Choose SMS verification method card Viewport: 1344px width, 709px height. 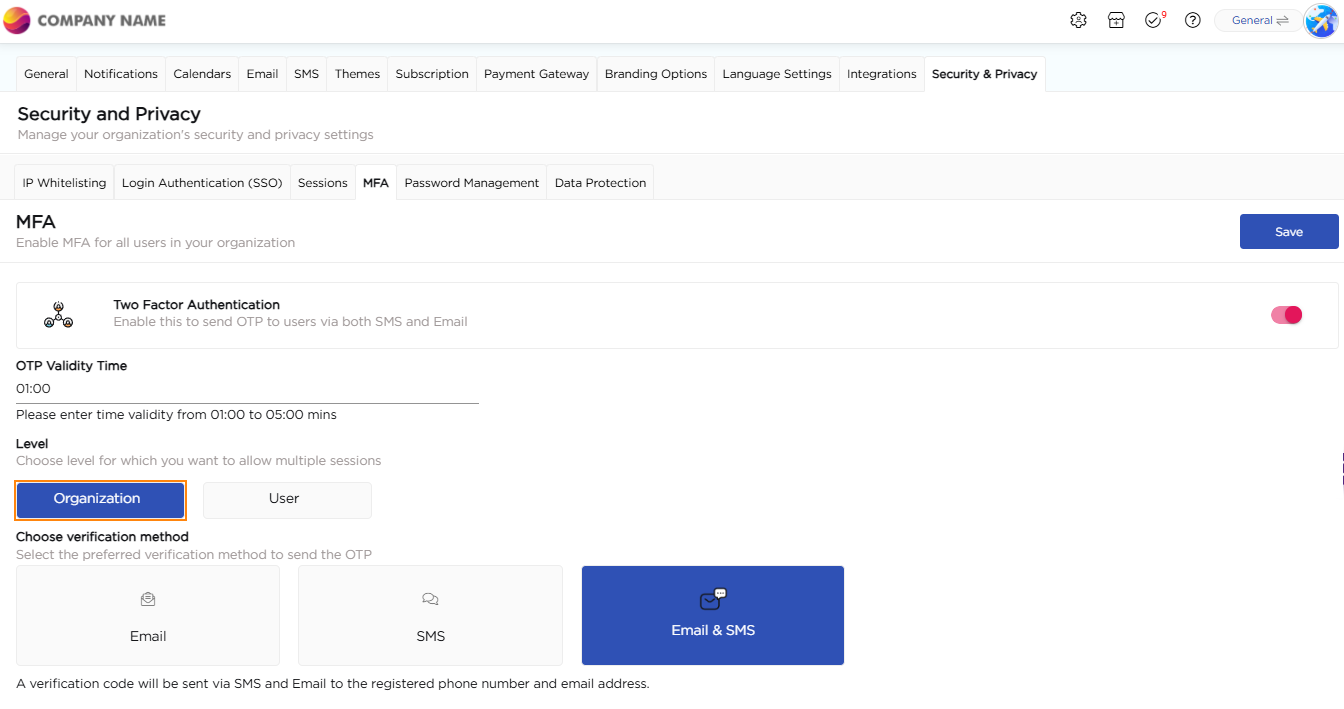point(430,615)
